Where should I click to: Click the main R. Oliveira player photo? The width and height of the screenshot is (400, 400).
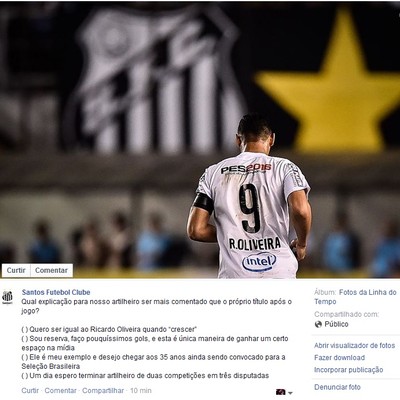click(x=200, y=139)
